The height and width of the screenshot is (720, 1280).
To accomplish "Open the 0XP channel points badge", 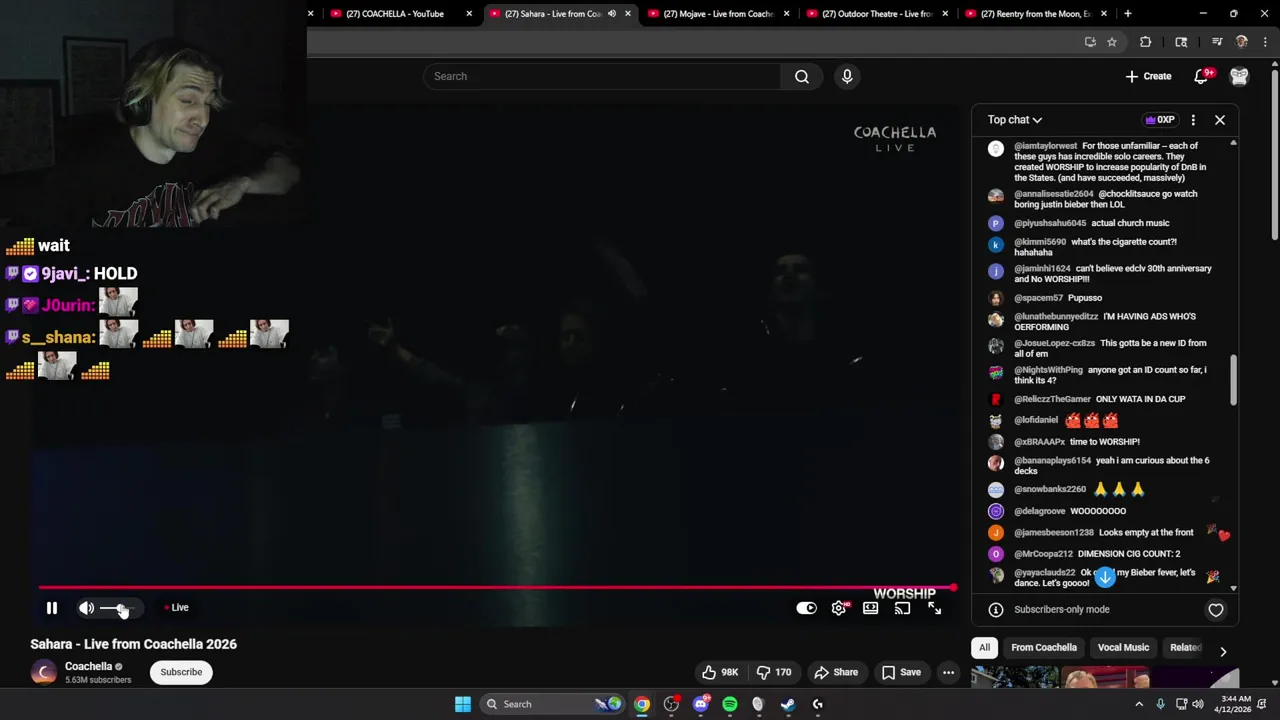I will pyautogui.click(x=1160, y=120).
